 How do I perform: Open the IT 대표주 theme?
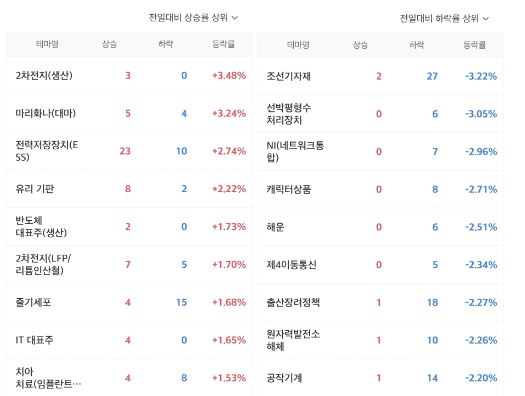tap(34, 340)
